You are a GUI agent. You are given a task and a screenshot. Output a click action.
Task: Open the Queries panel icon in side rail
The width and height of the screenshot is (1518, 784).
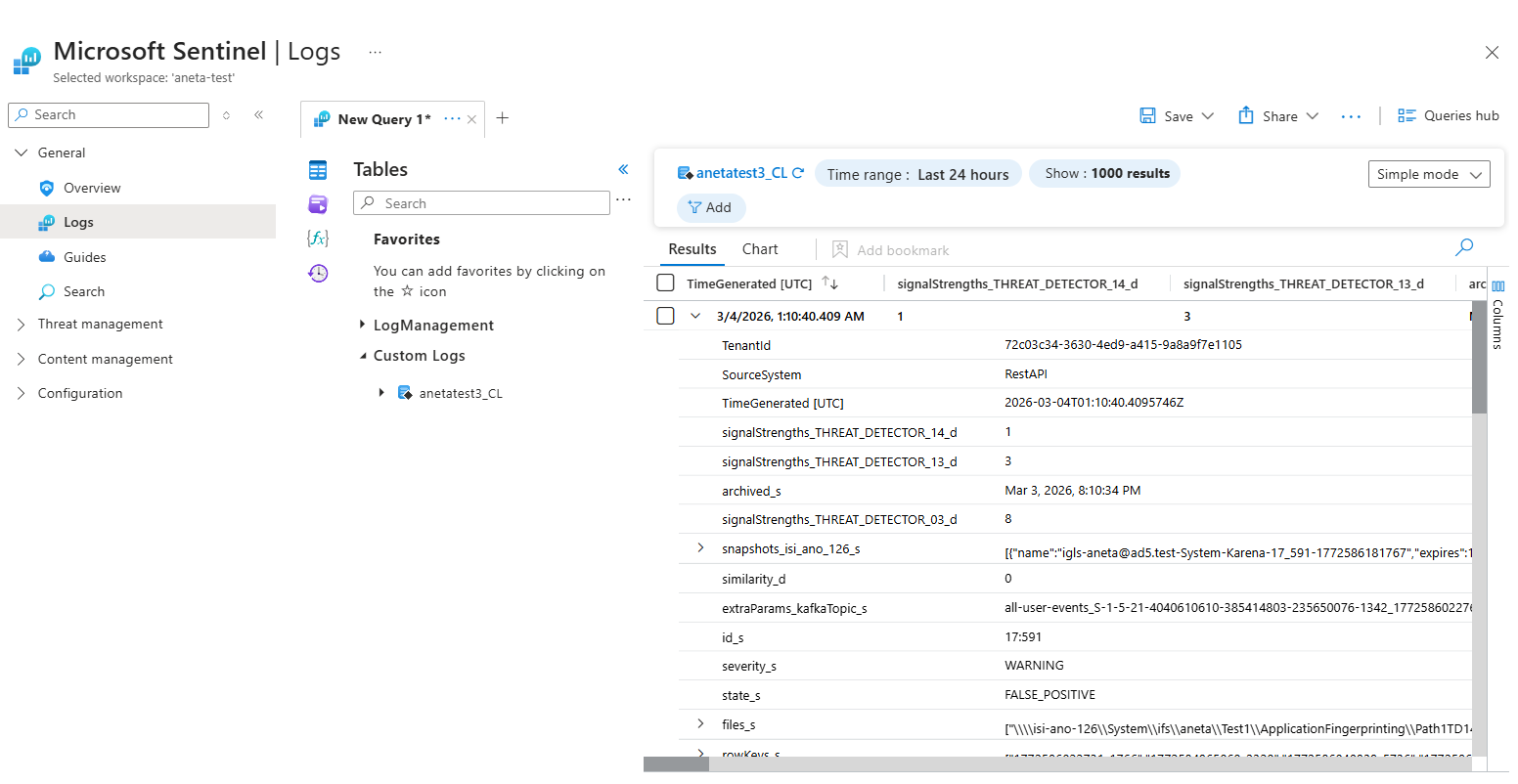point(318,204)
